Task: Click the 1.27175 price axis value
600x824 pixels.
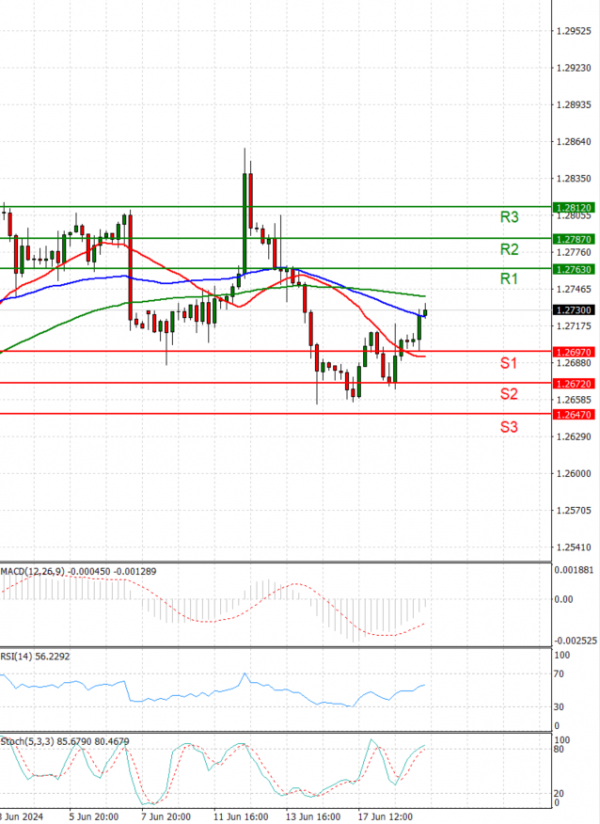Action: point(574,326)
